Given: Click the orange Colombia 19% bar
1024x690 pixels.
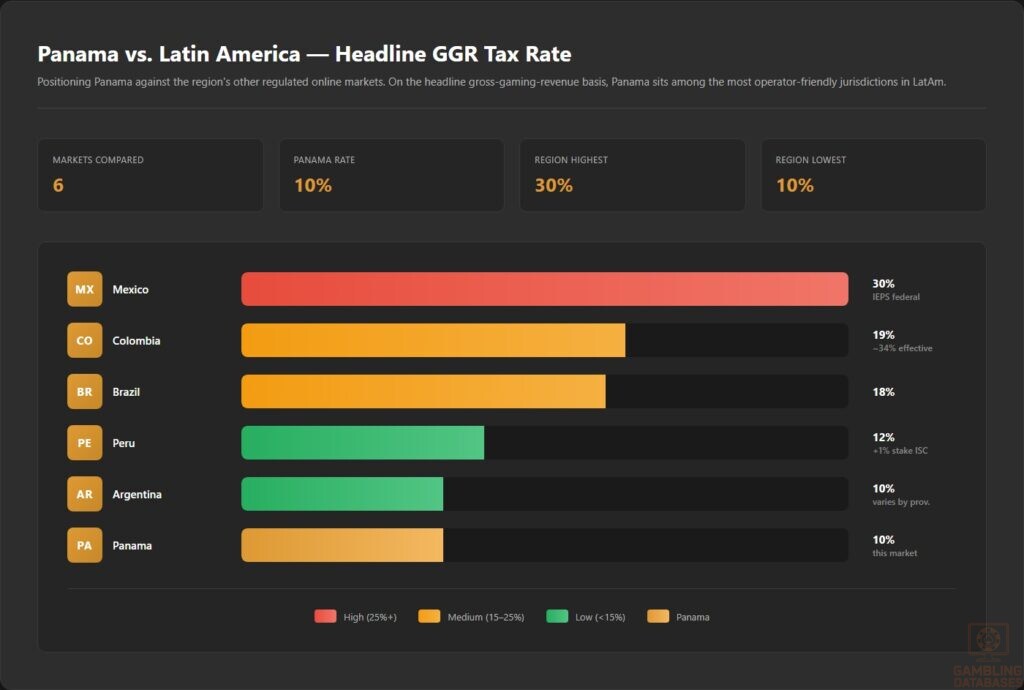Looking at the screenshot, I should coord(433,340).
